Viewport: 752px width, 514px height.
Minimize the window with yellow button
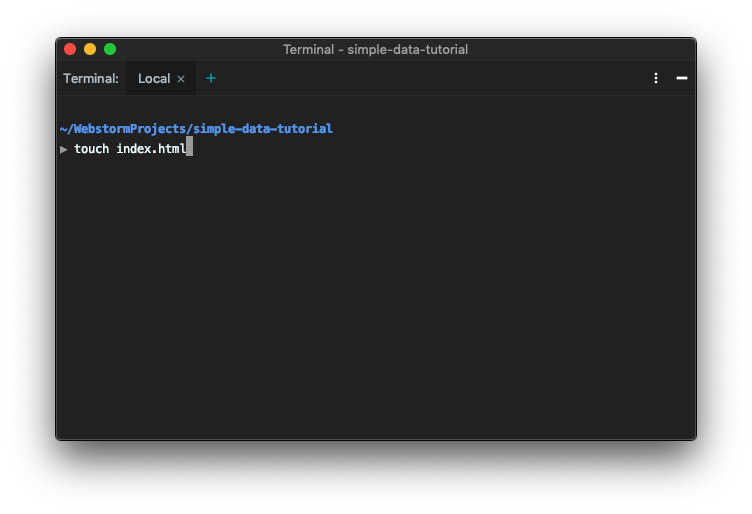[90, 49]
